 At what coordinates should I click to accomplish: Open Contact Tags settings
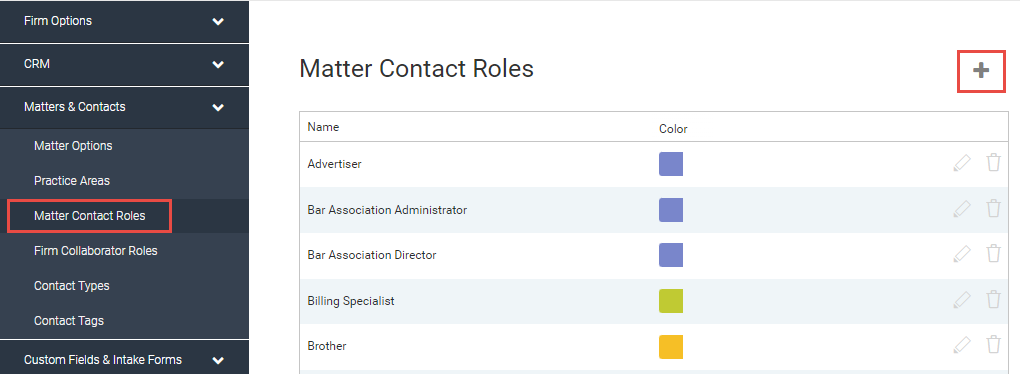pos(69,321)
